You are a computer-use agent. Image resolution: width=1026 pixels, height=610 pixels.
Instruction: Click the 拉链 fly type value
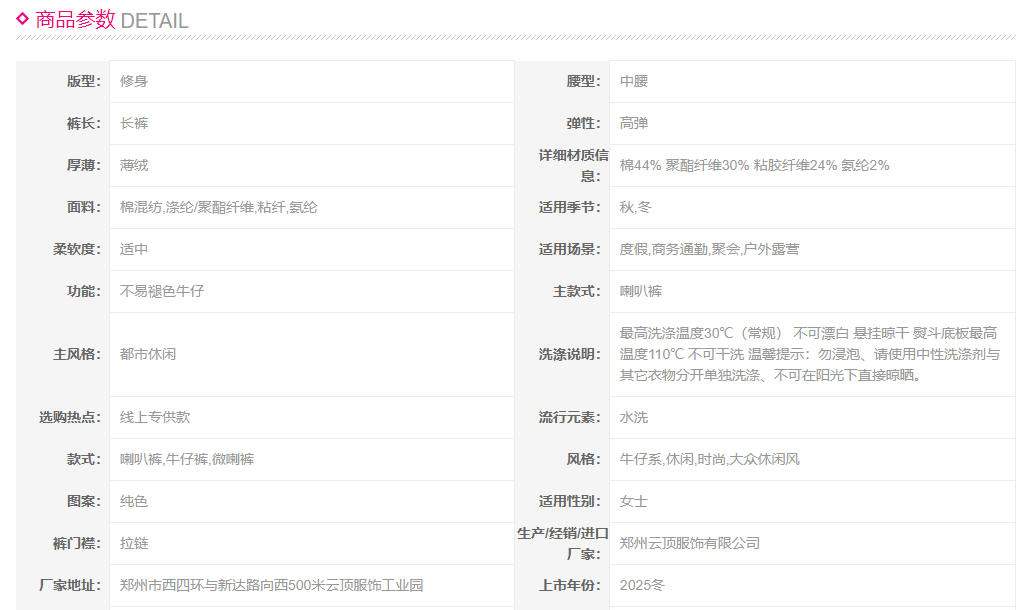click(134, 543)
